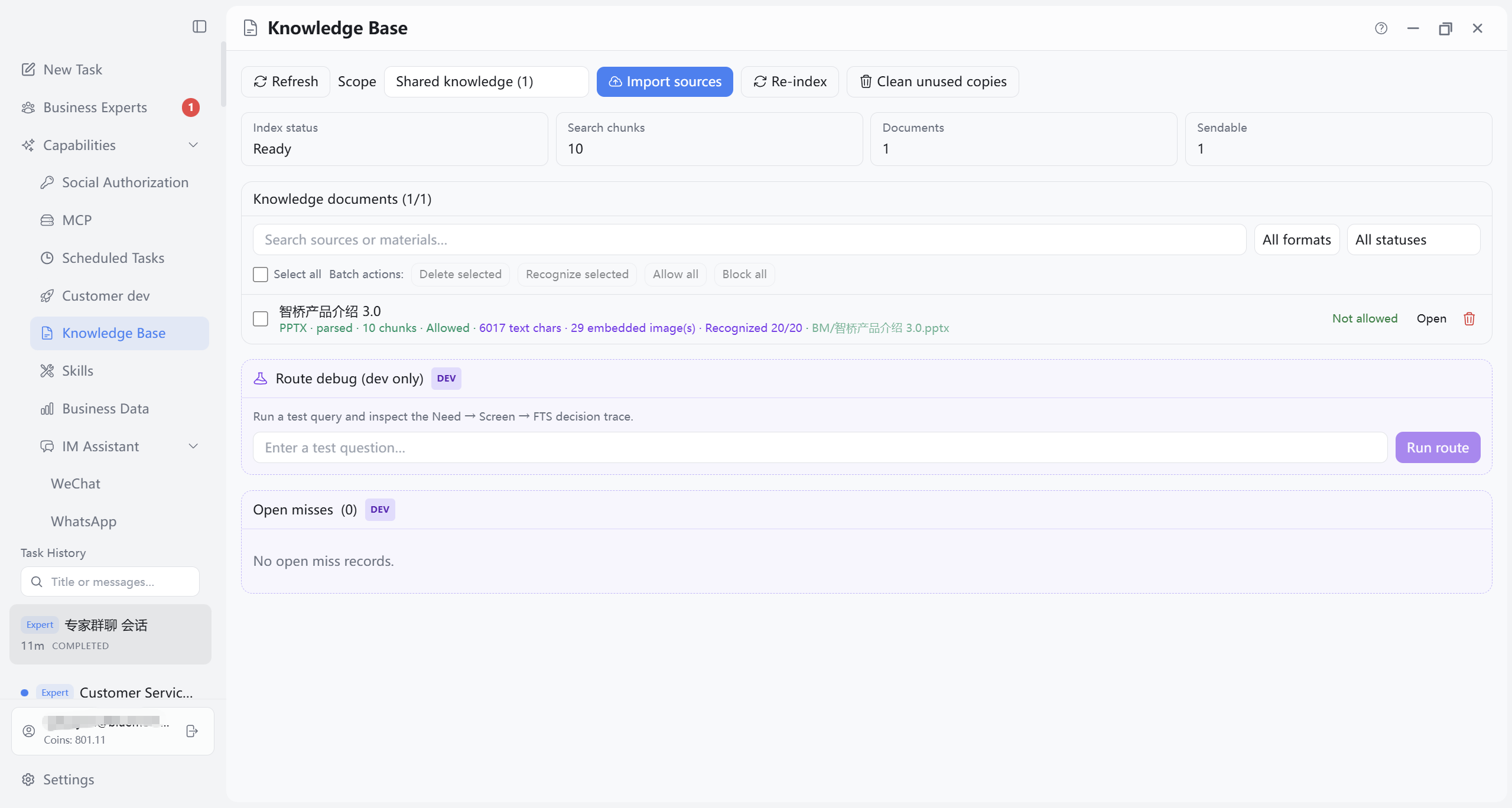Image resolution: width=1512 pixels, height=808 pixels.
Task: Open the Customer Servic... task history entry
Action: point(110,692)
